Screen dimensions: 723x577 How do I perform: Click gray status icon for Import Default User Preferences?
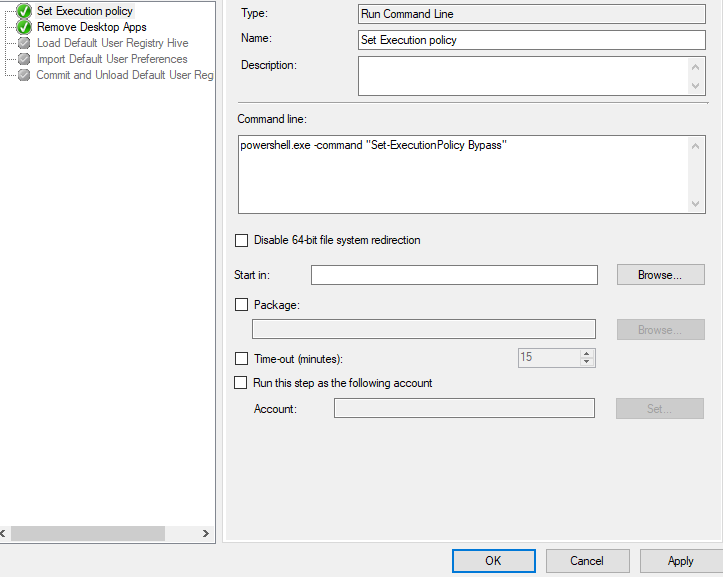click(x=24, y=59)
